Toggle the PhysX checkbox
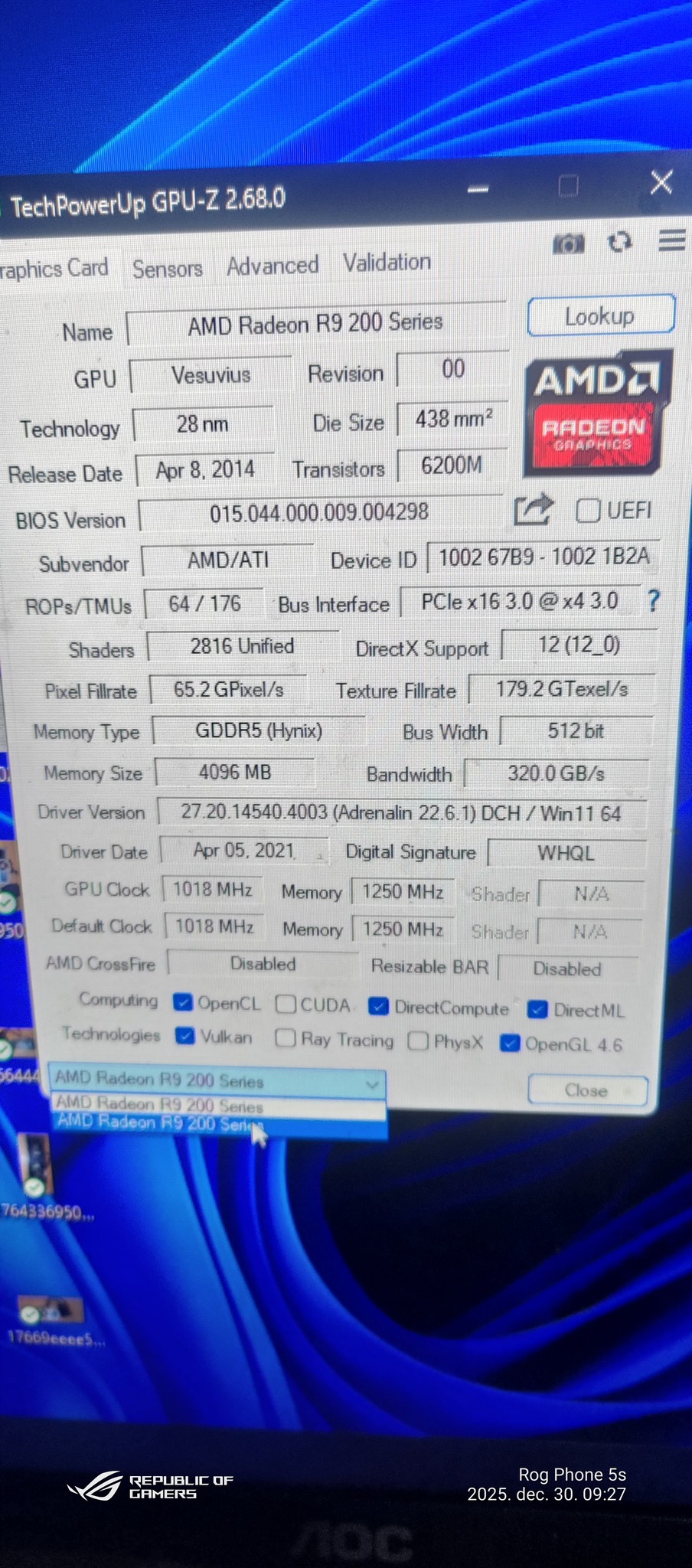This screenshot has width=692, height=1568. pos(418,1040)
